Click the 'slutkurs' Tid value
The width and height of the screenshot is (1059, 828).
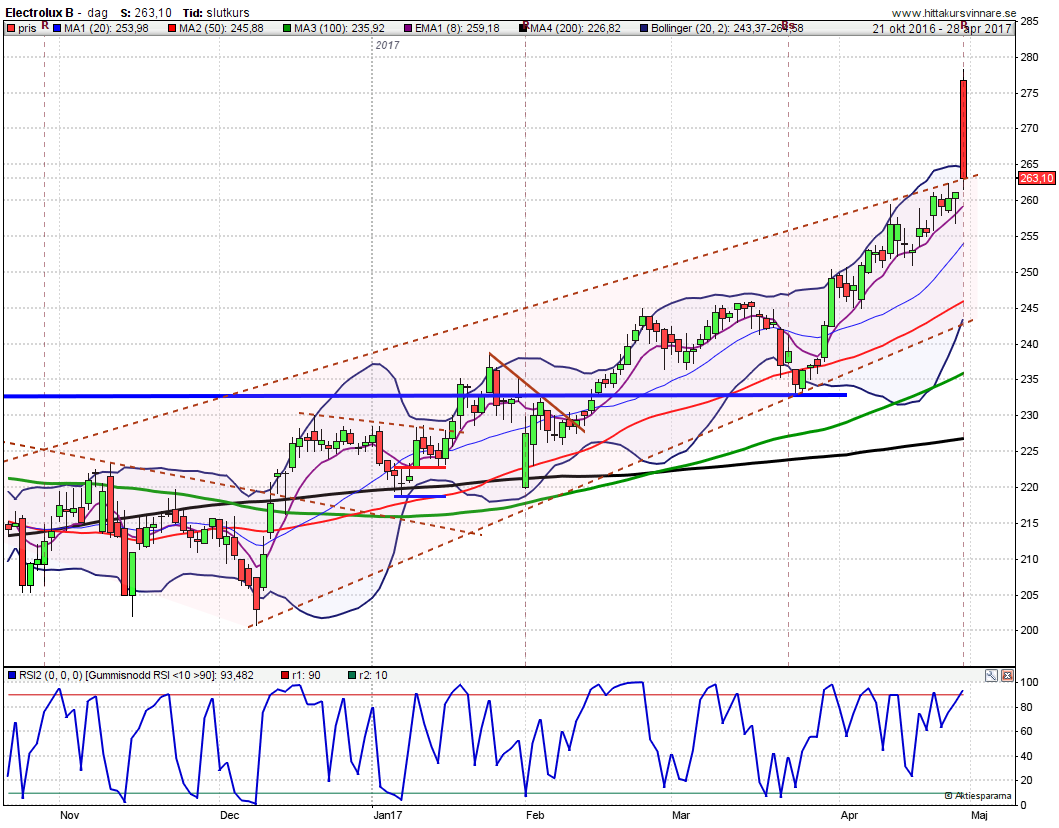pyautogui.click(x=227, y=13)
